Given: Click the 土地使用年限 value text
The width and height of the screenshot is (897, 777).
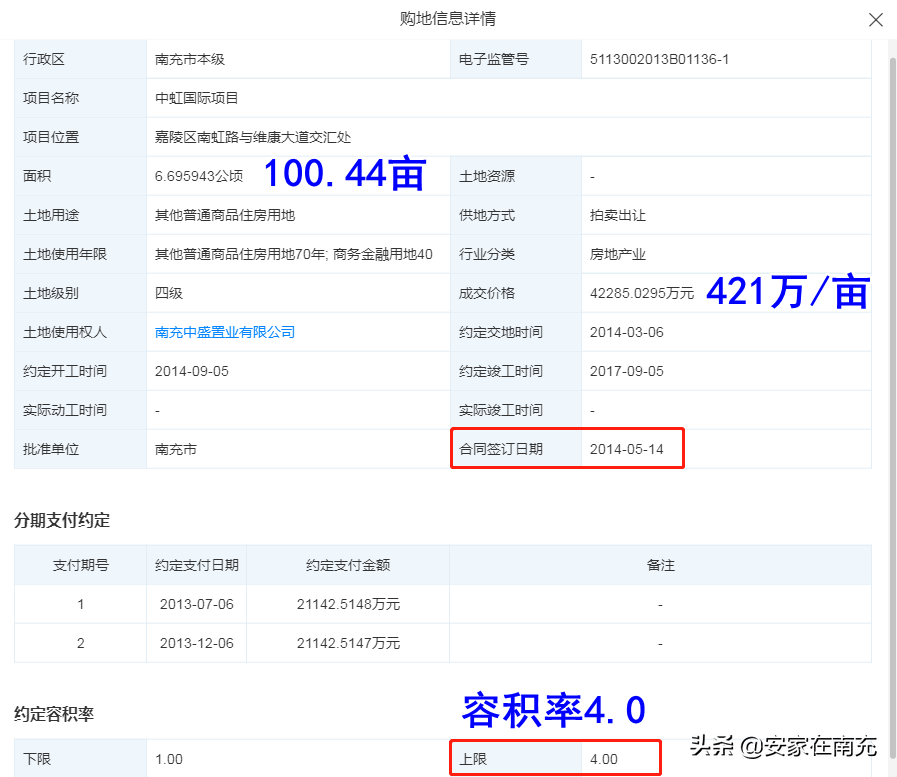Looking at the screenshot, I should [x=293, y=254].
